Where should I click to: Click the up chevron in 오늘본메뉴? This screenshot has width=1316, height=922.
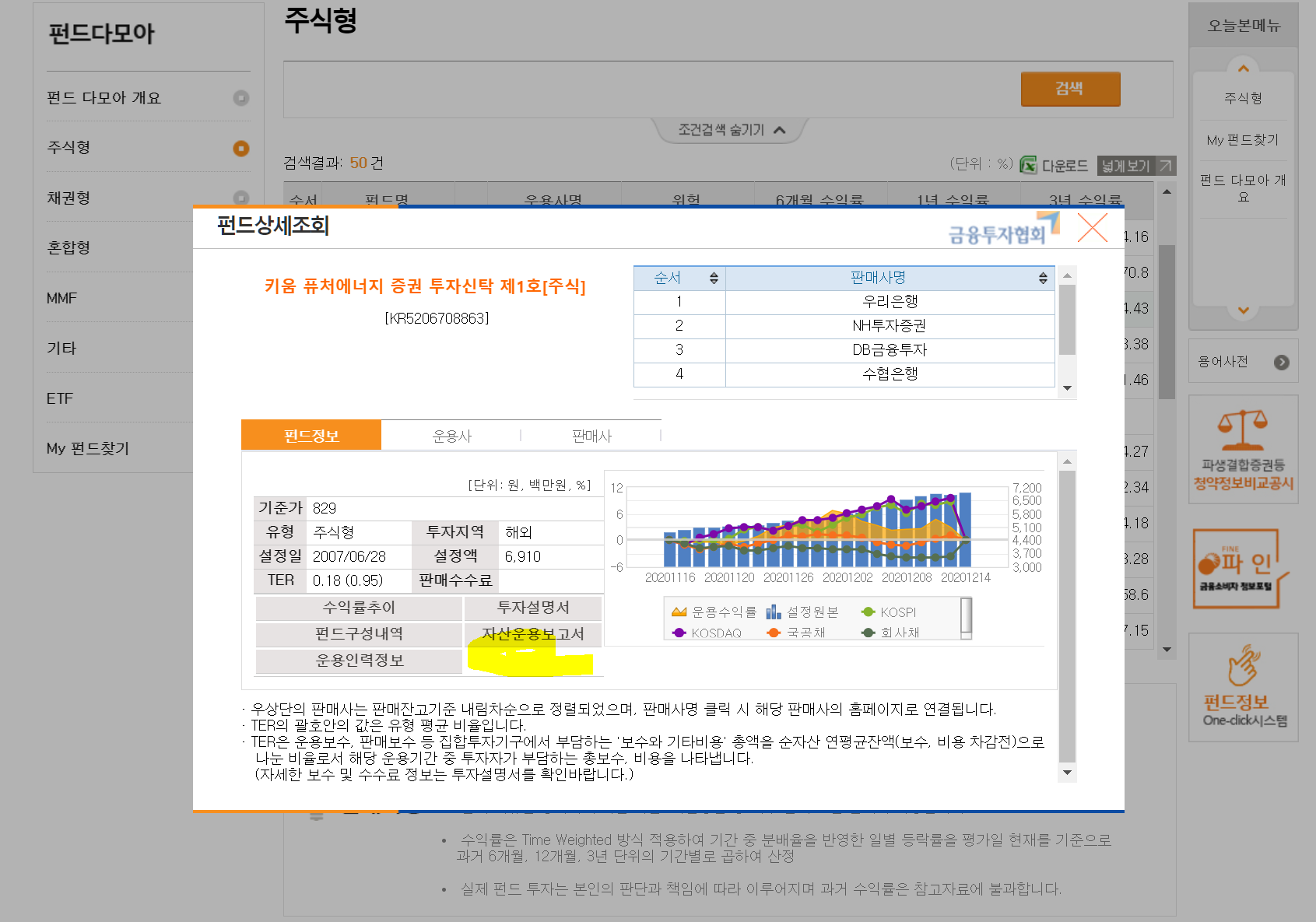(1244, 68)
